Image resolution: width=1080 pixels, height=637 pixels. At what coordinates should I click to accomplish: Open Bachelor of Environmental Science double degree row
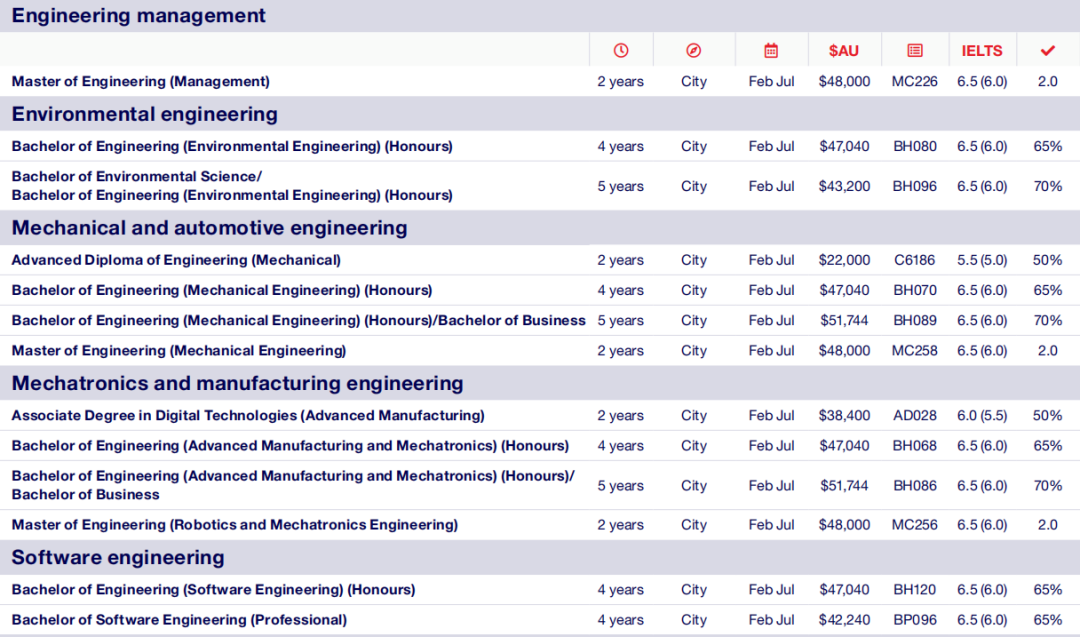(232, 186)
